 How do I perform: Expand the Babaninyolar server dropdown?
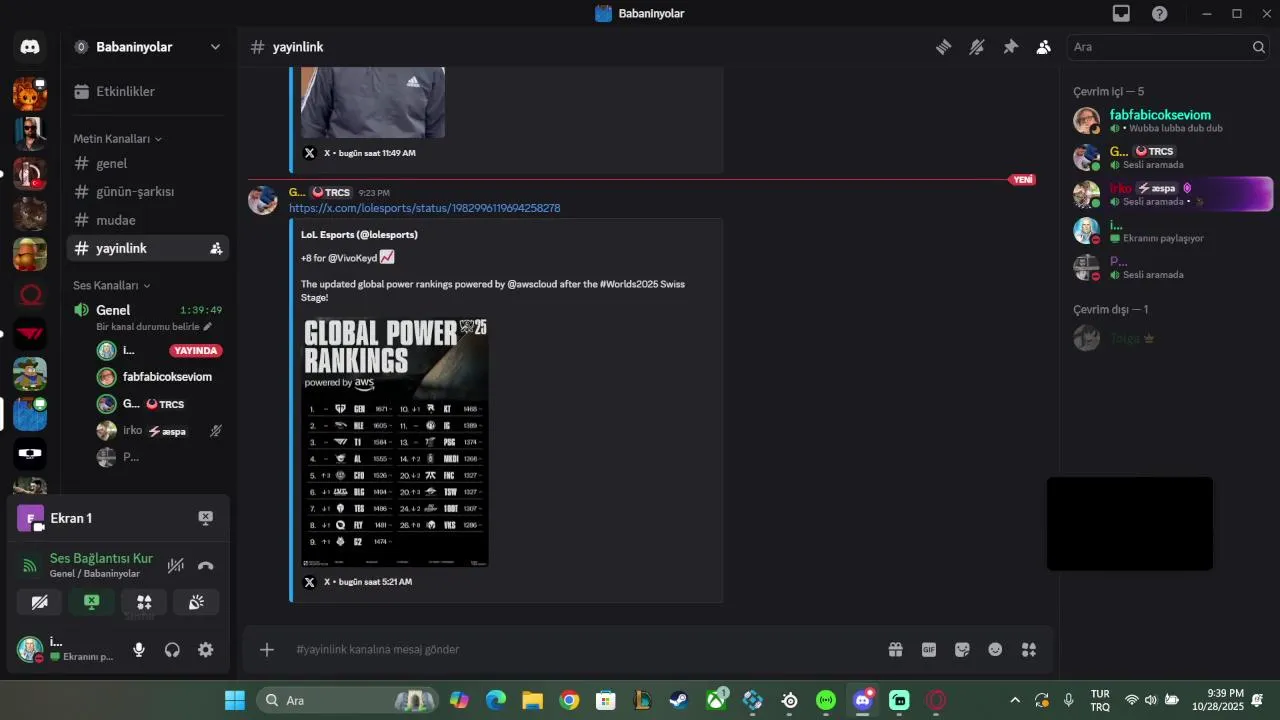click(x=215, y=47)
